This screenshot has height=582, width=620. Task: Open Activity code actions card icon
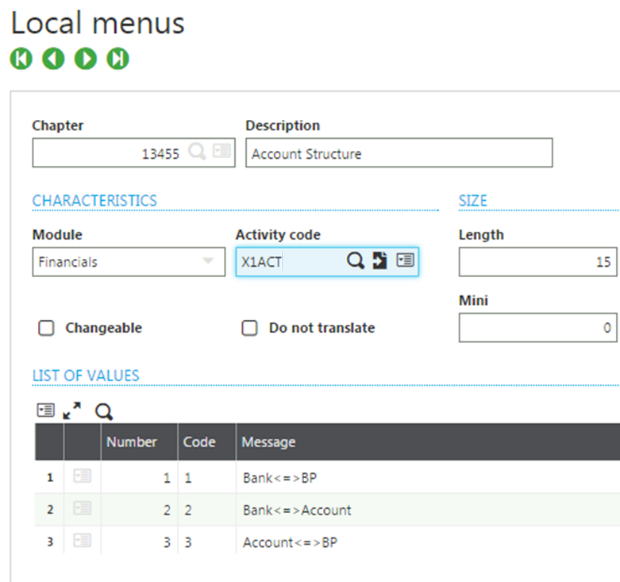click(404, 261)
